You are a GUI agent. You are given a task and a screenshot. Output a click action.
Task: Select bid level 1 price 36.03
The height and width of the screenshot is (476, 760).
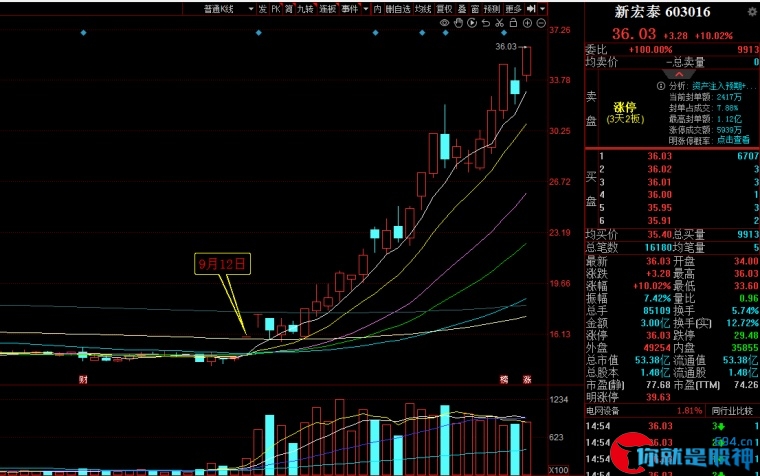[660, 156]
